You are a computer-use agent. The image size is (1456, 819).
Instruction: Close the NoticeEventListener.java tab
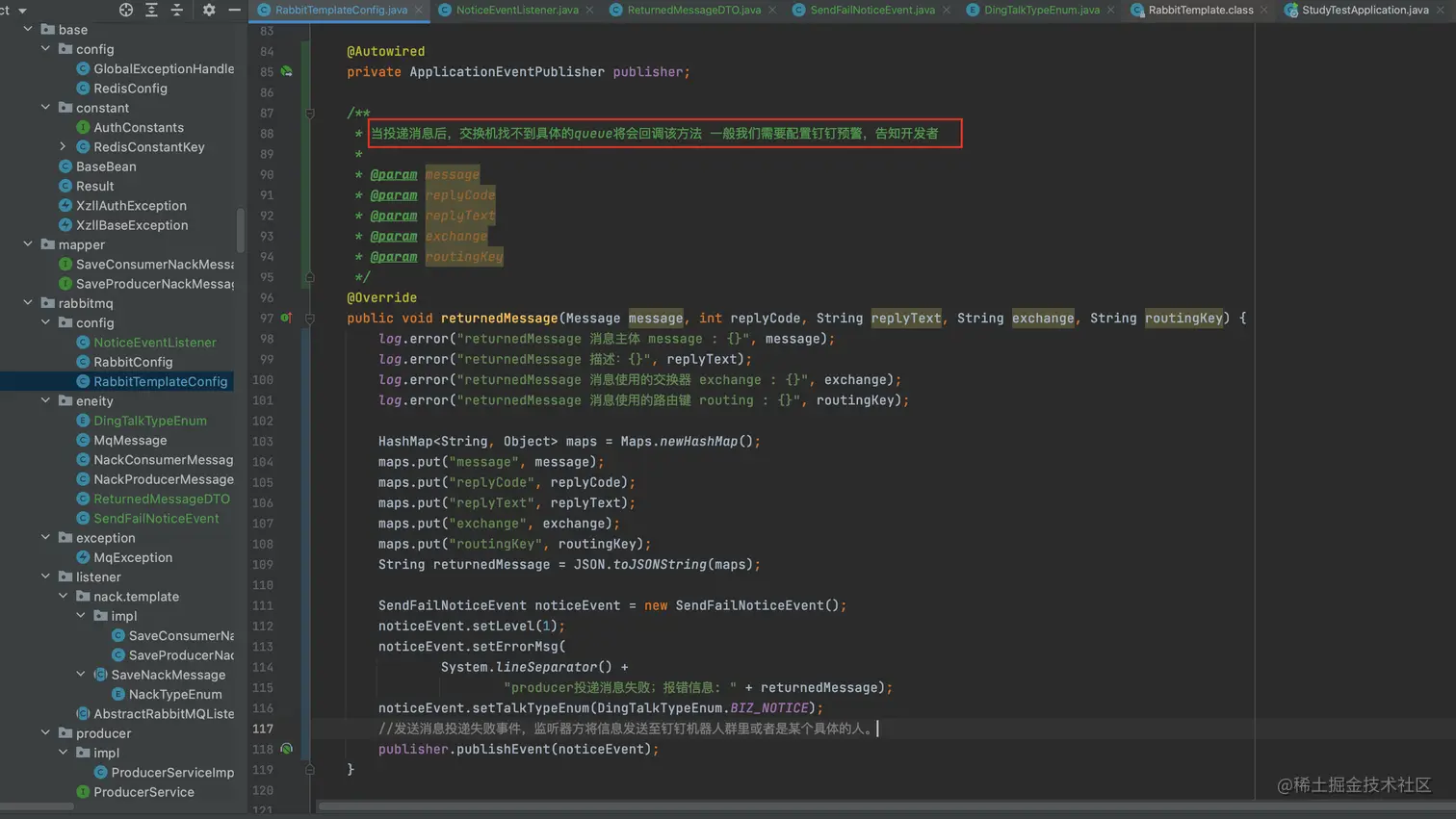point(589,10)
